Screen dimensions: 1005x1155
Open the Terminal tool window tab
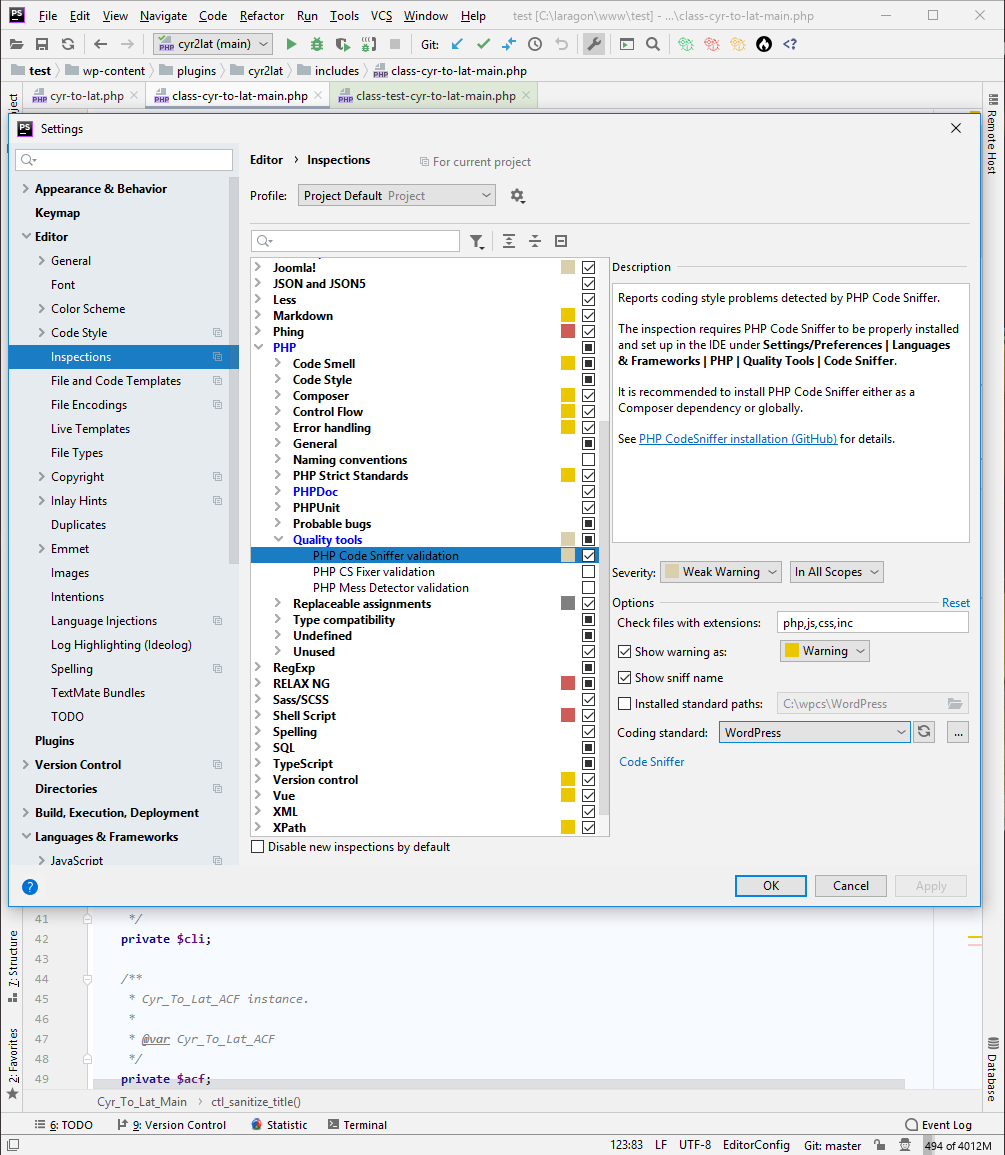coord(357,1125)
